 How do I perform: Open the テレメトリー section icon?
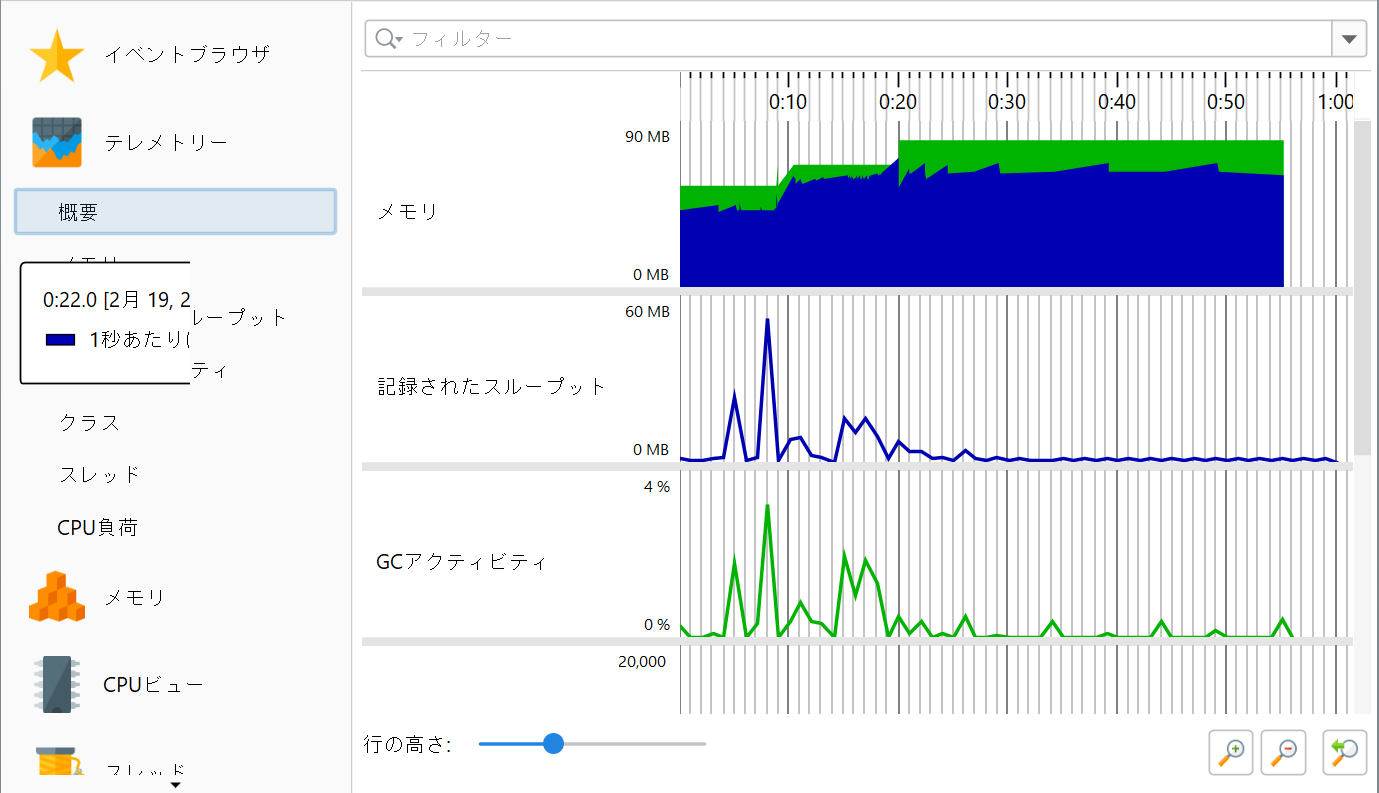[57, 143]
